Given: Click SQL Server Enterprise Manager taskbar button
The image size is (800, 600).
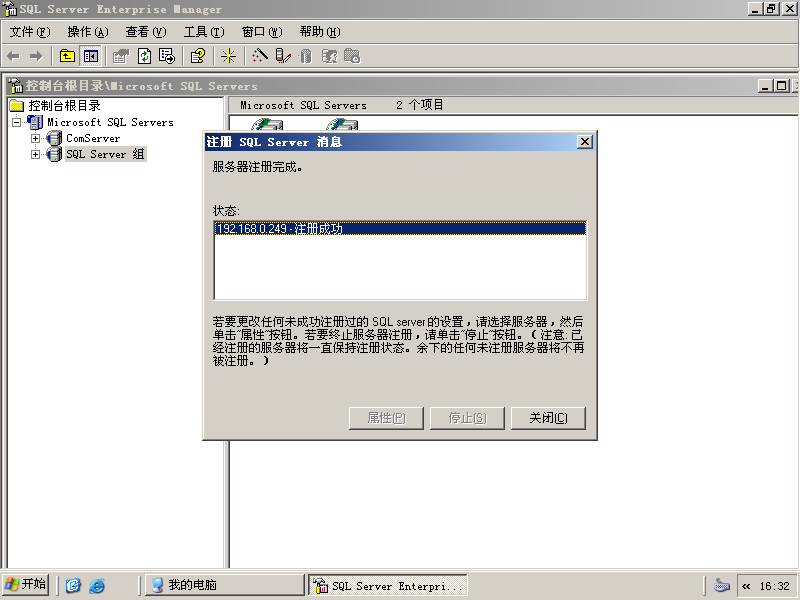Looking at the screenshot, I should point(388,585).
